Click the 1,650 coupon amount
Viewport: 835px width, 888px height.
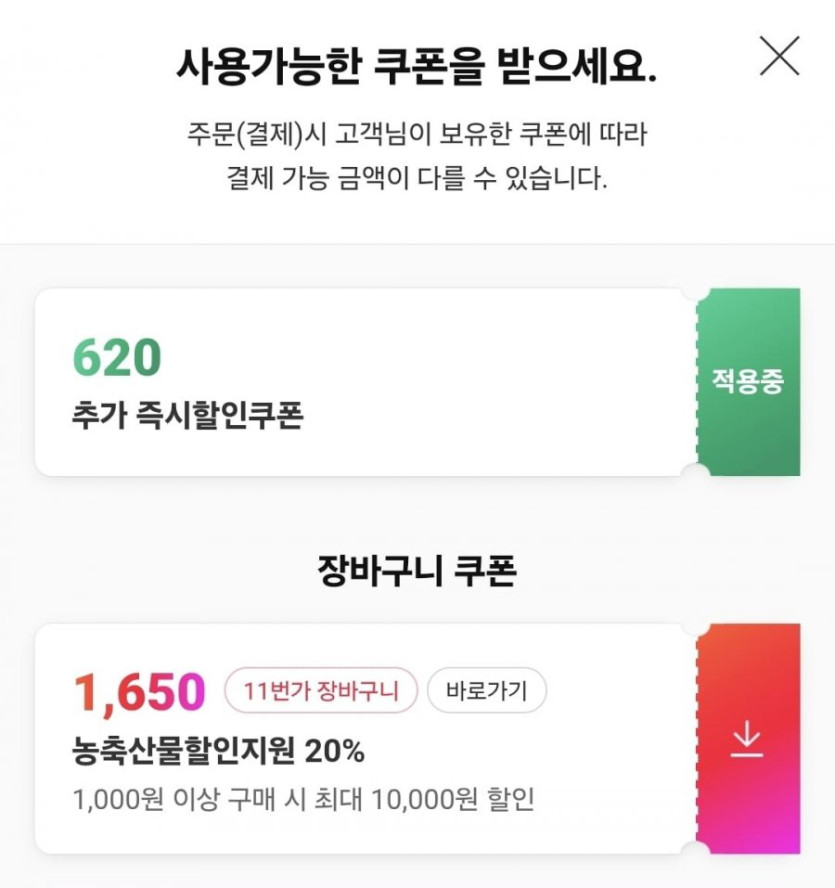tap(139, 692)
